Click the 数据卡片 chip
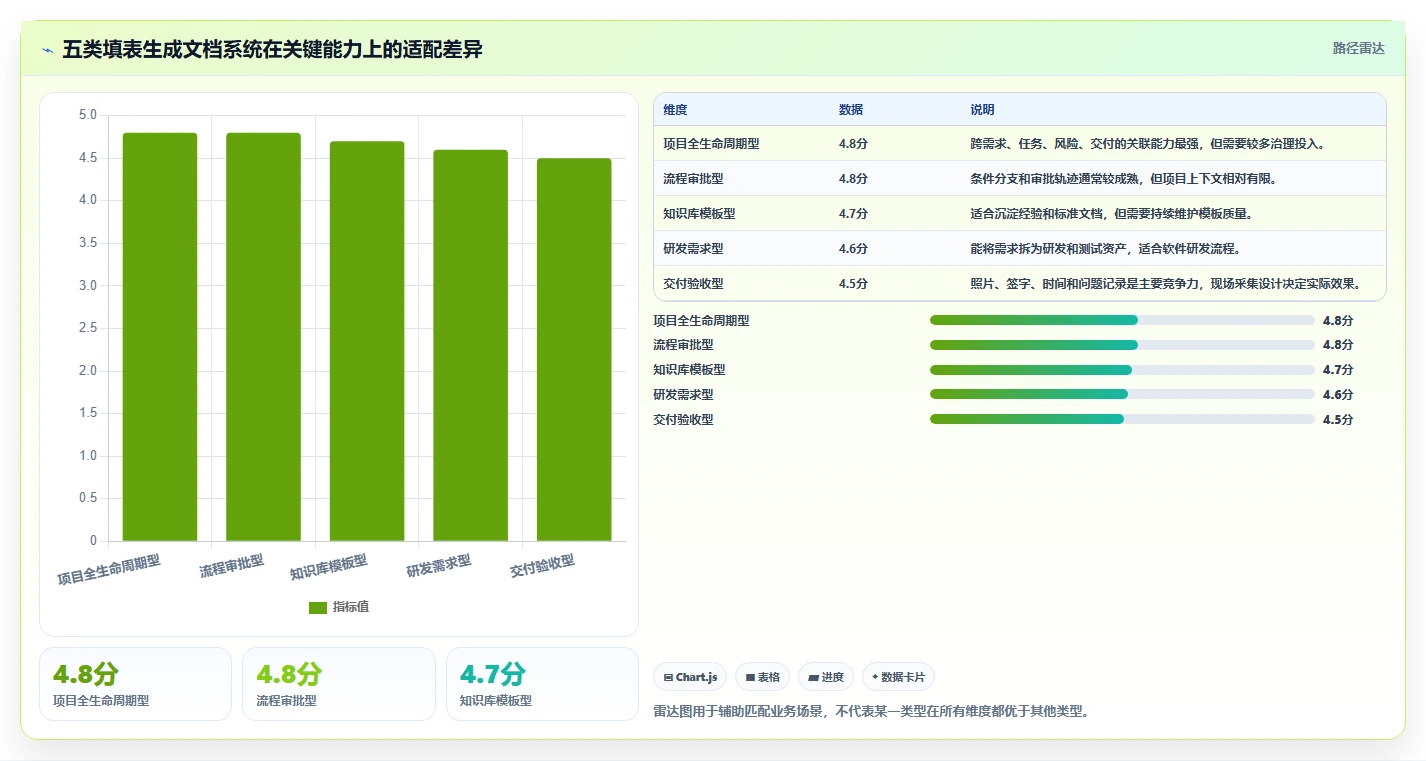1426x761 pixels. pyautogui.click(x=898, y=677)
